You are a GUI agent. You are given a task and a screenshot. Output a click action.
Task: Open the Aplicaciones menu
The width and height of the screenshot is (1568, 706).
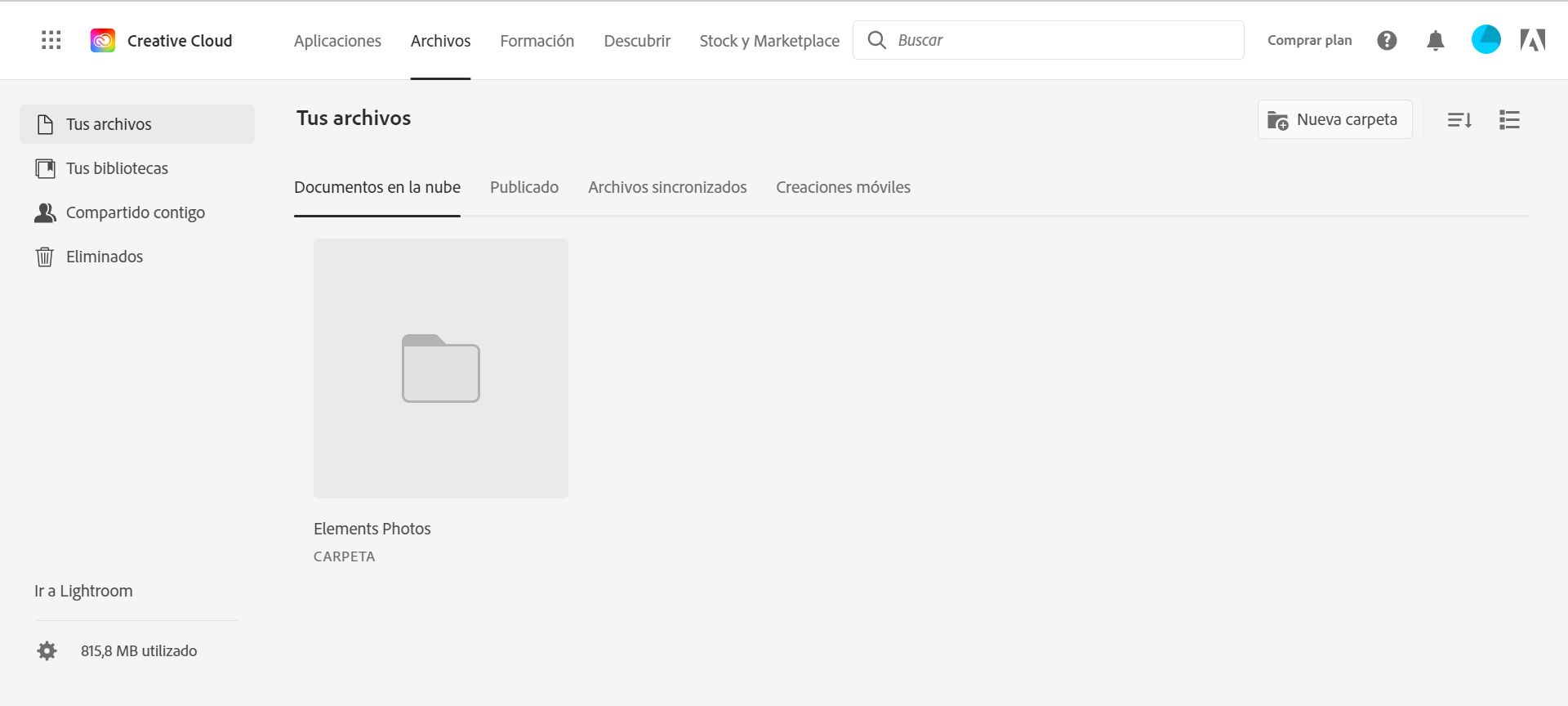(337, 41)
